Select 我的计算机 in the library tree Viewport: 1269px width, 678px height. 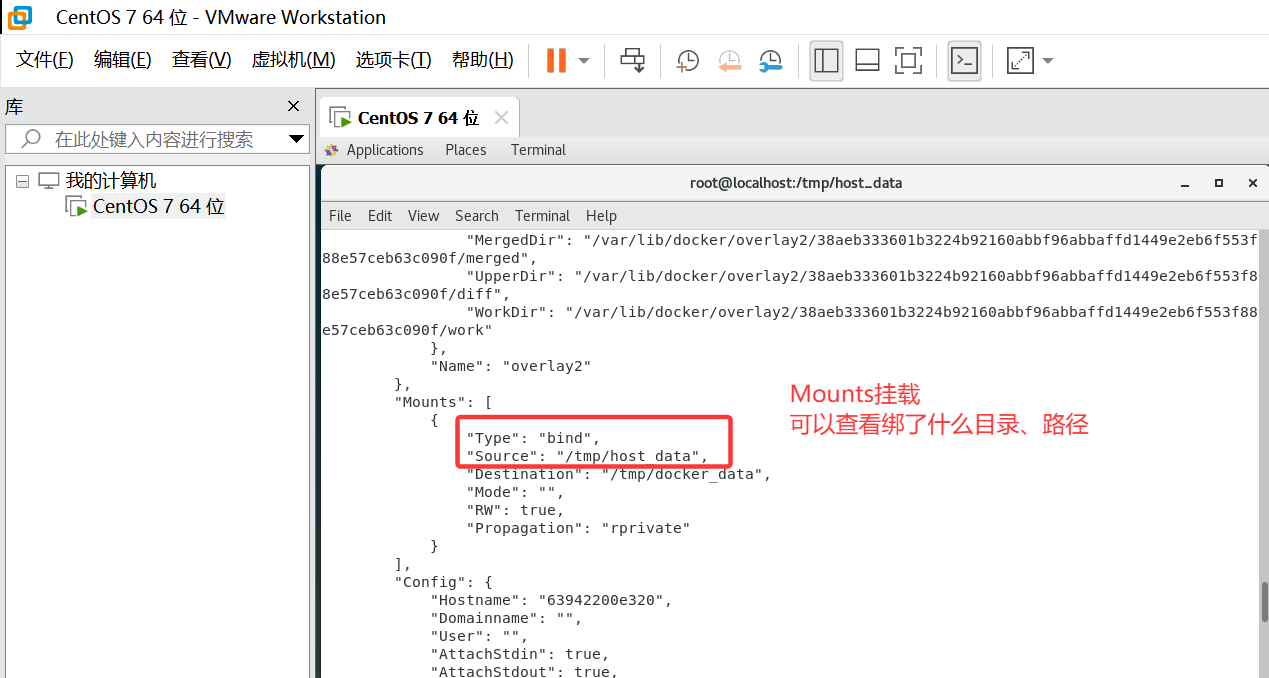[x=111, y=181]
